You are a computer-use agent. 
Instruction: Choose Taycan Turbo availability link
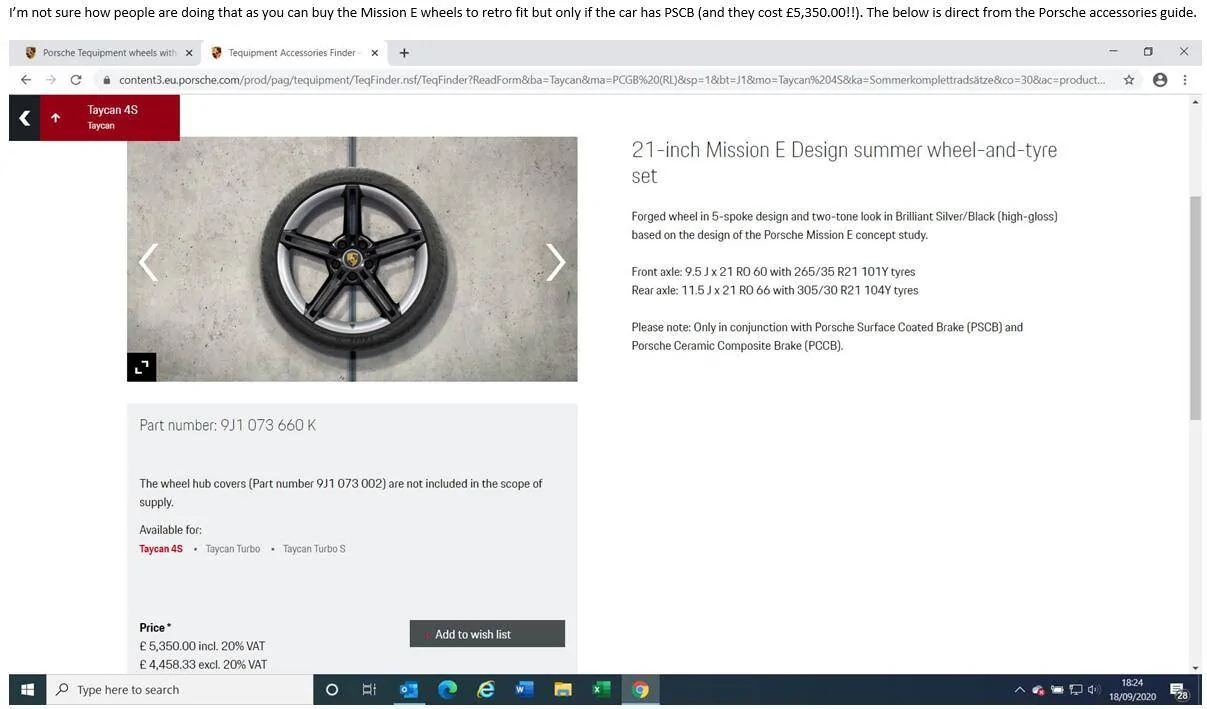[233, 549]
